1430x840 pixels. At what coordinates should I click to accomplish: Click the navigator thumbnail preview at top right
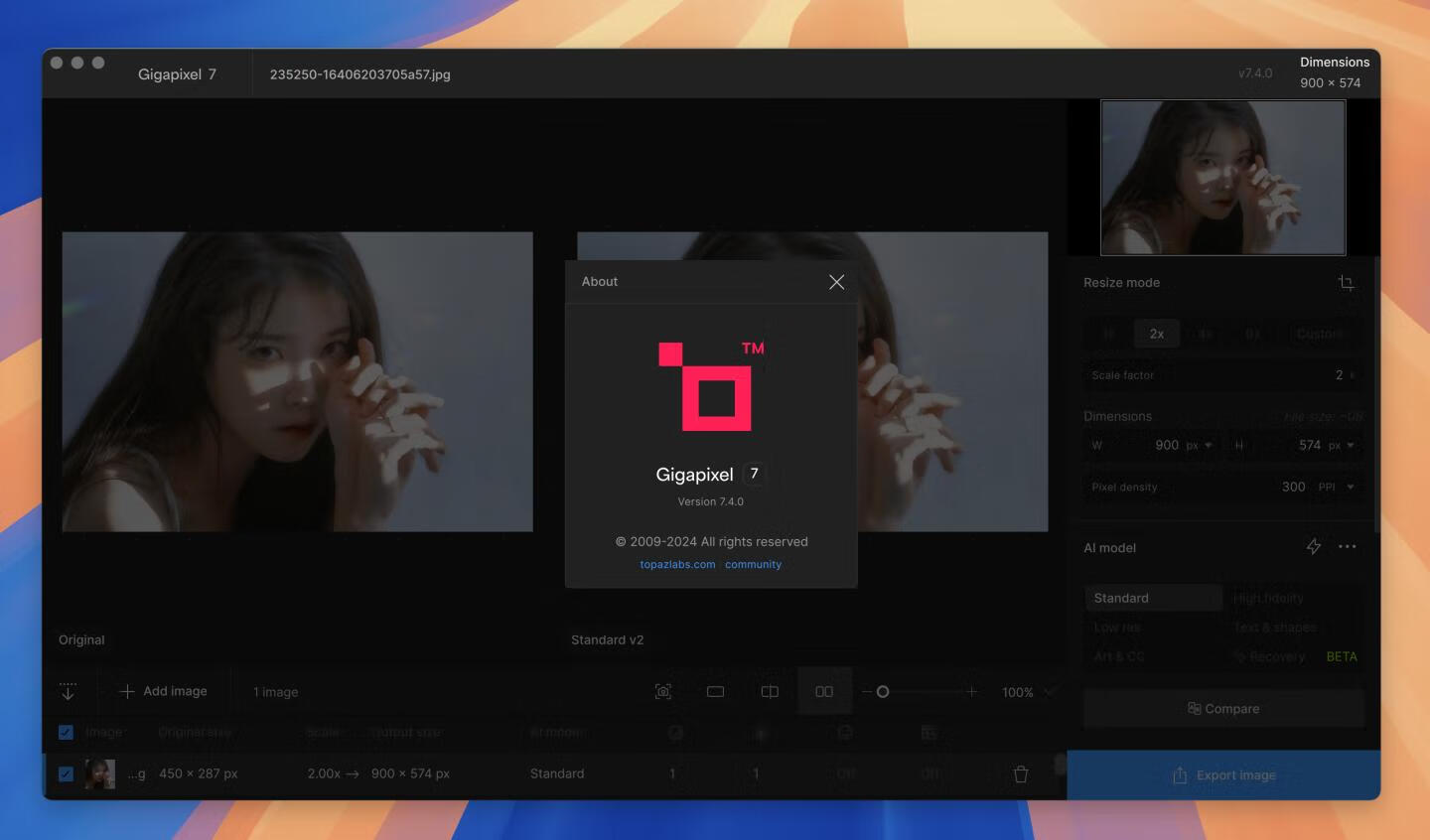[1223, 178]
